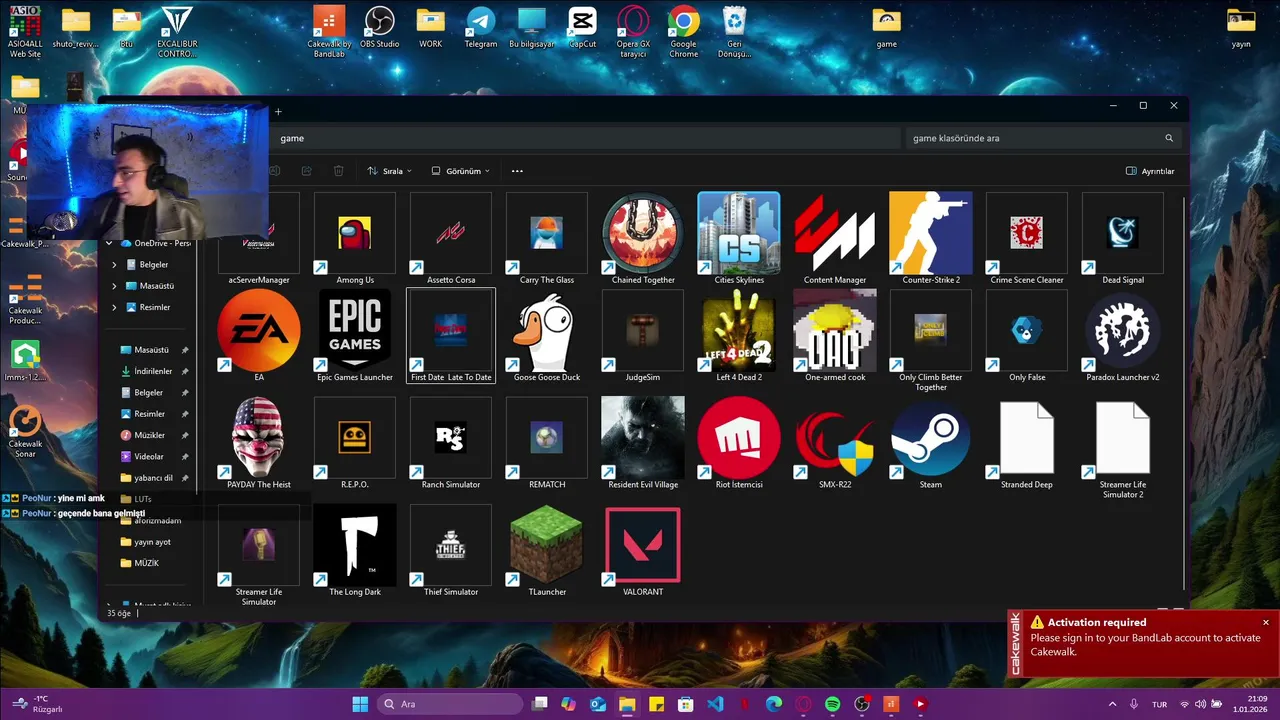The width and height of the screenshot is (1280, 720).
Task: Select the Stranded Deep file
Action: coord(1027,438)
